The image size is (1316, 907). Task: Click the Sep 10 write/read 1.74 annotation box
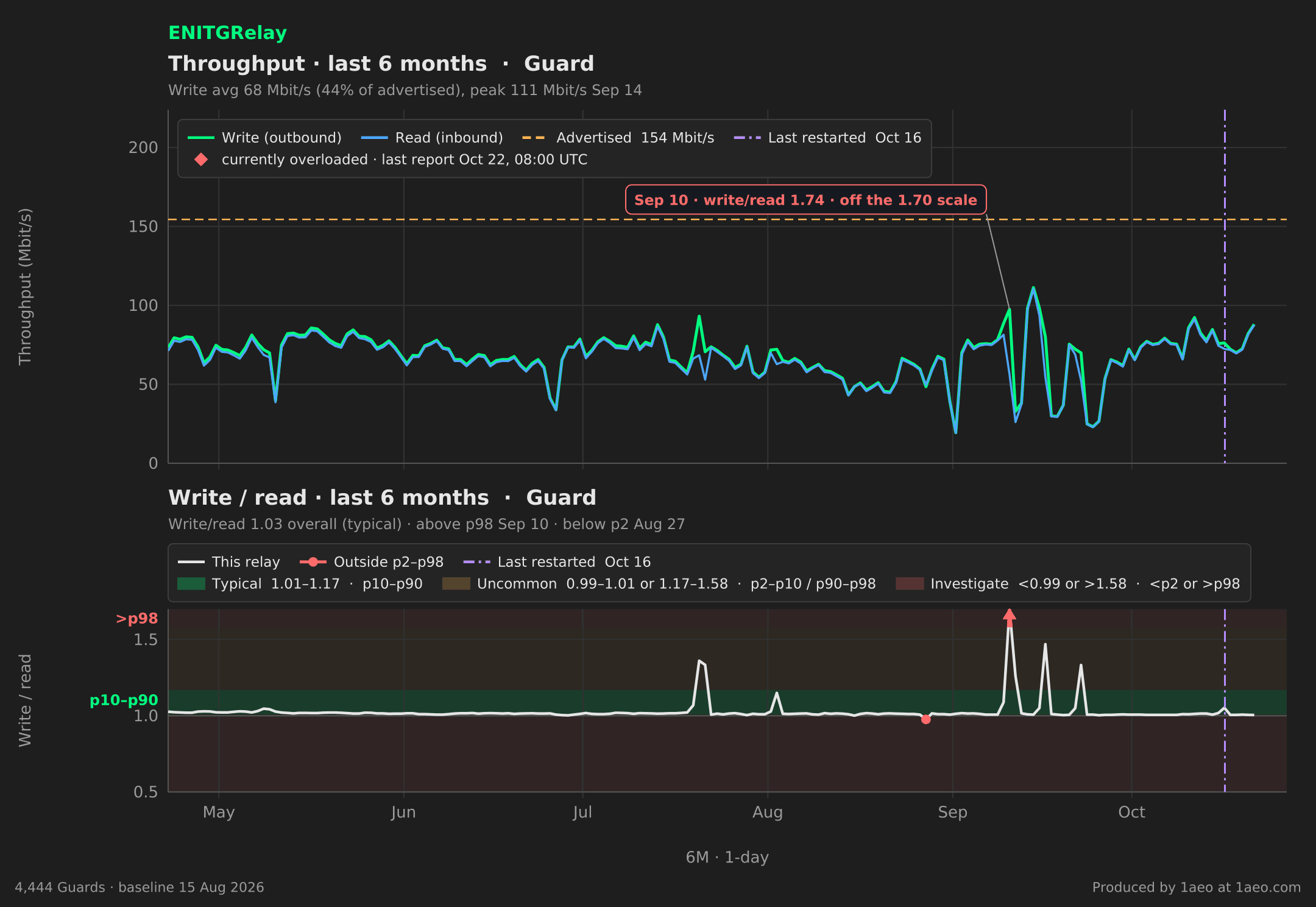click(x=805, y=200)
